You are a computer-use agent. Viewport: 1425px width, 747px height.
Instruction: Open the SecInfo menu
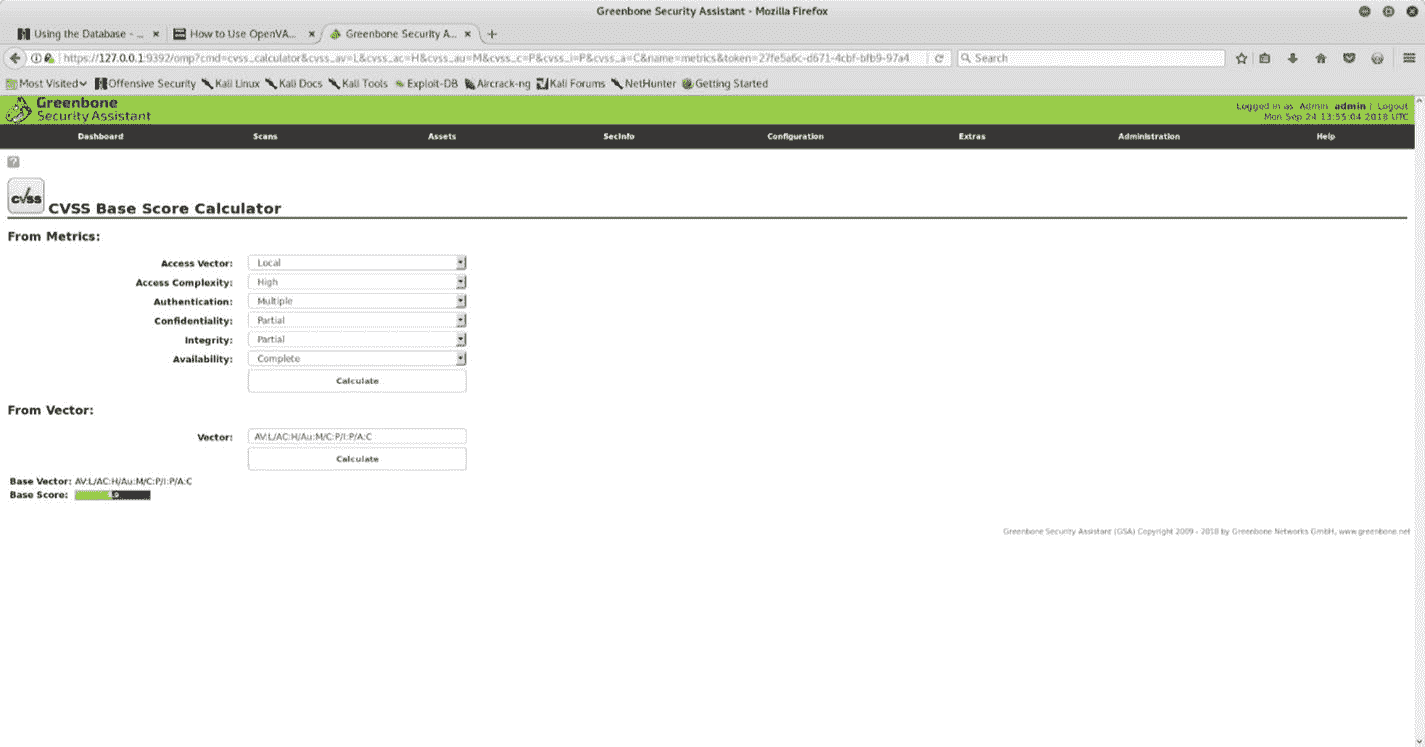[x=619, y=136]
